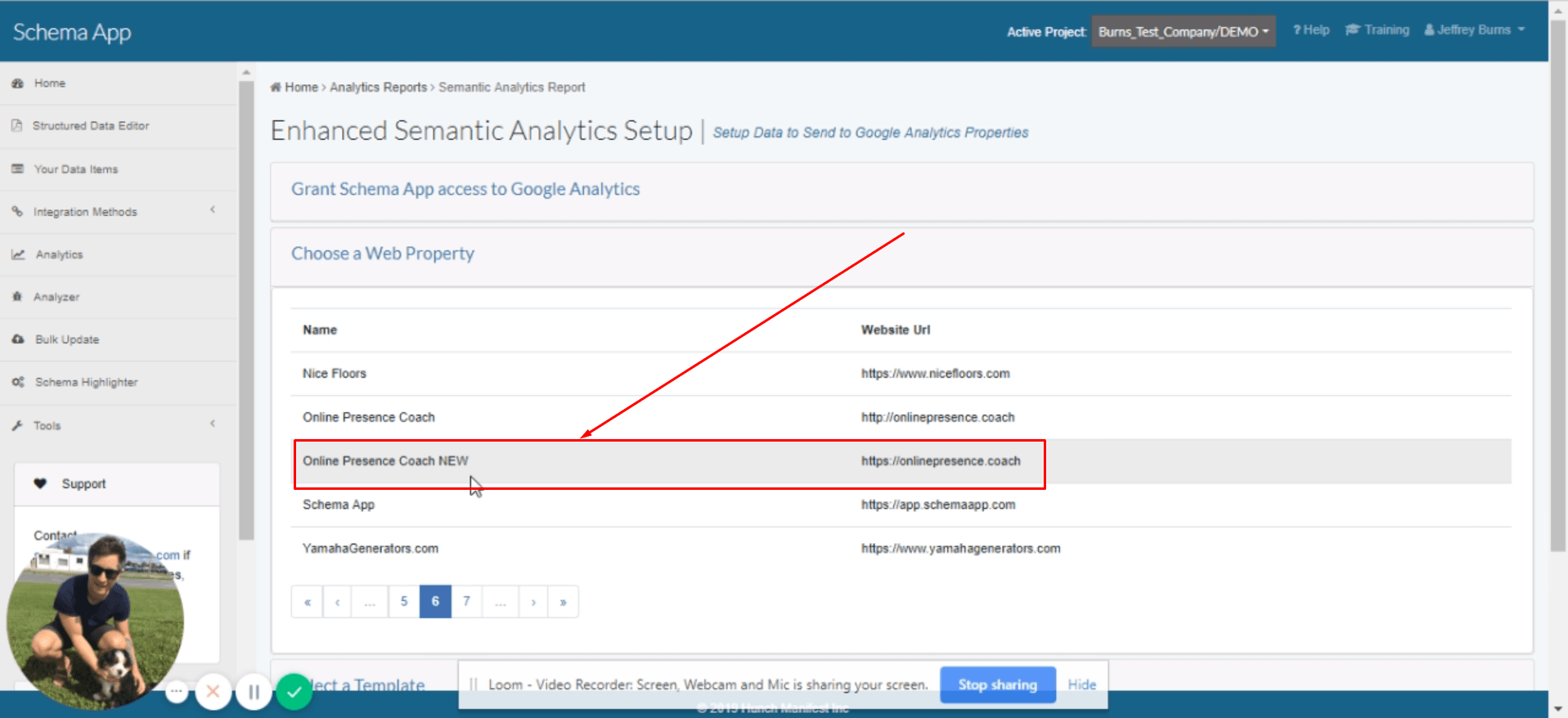Select the YamahaGenerators.com web property
This screenshot has width=1568, height=718.
tap(901, 549)
